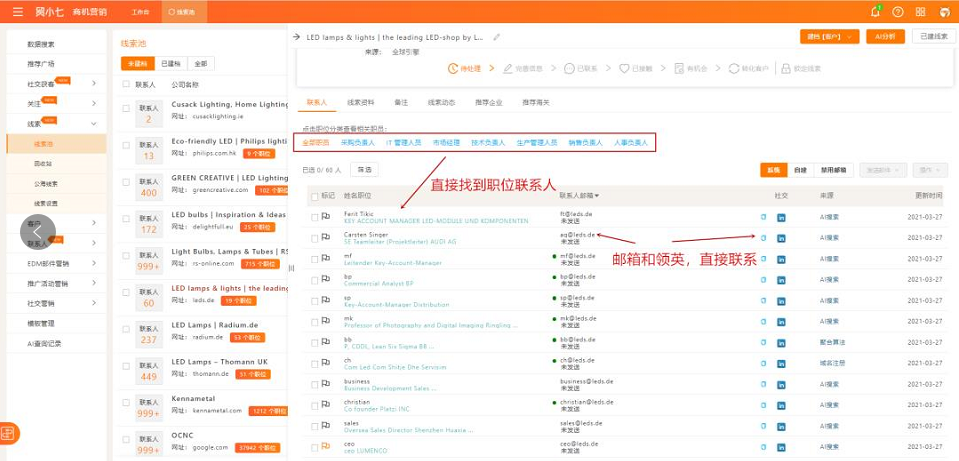Click flag marker icon in the mk row

pos(325,321)
